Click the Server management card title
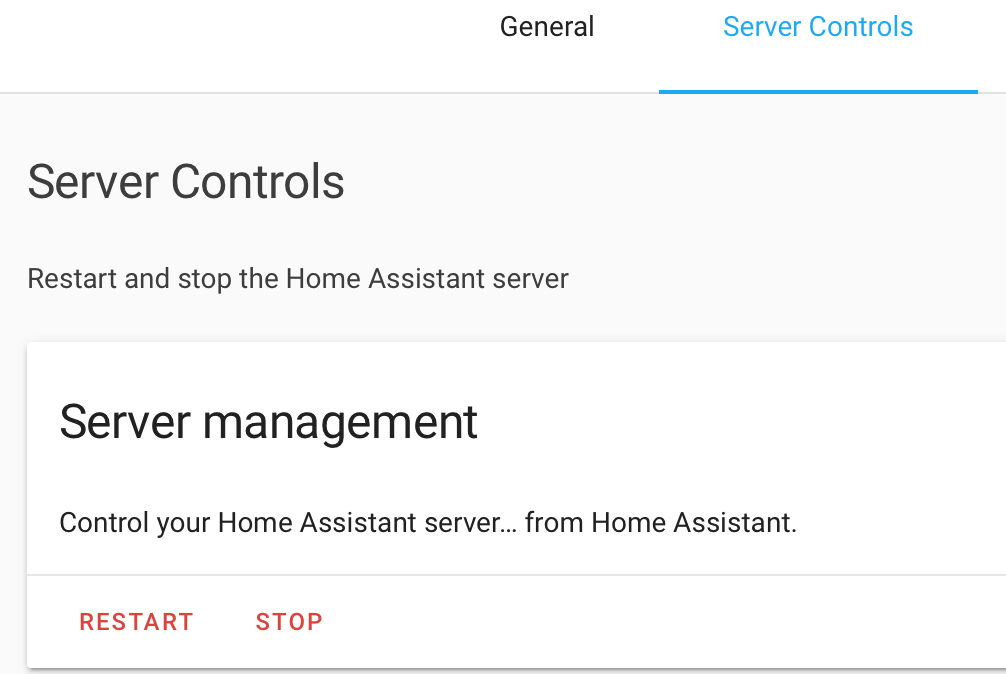 pos(268,422)
